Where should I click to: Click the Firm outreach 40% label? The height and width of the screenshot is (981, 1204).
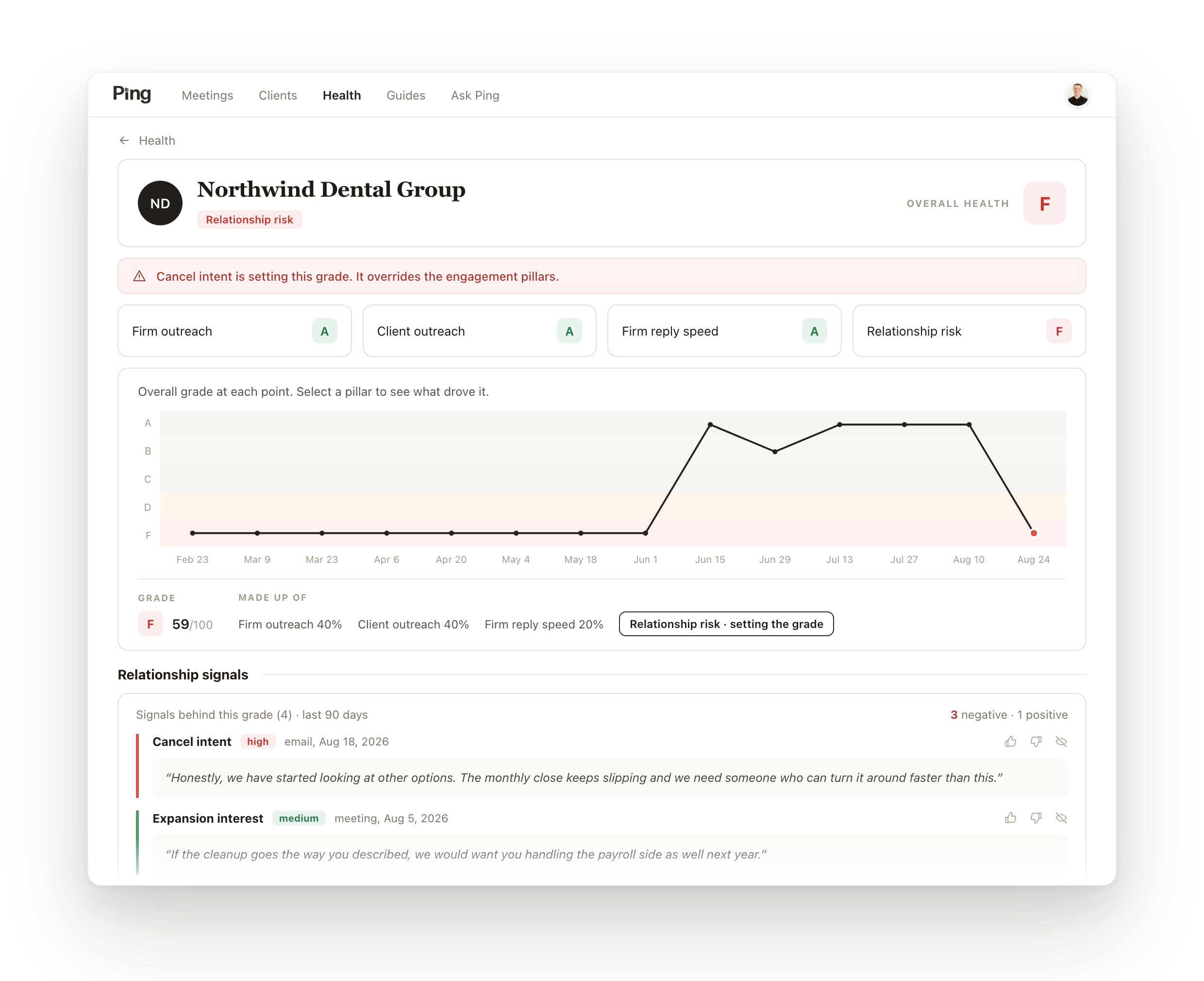(290, 625)
